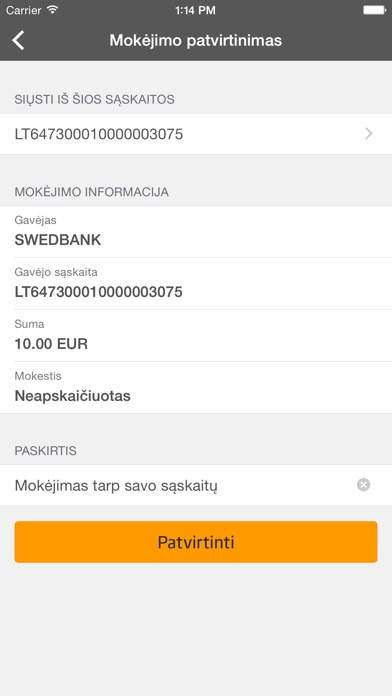
Task: Tap the Gavėjas SWEDBANK row
Action: pos(196,232)
